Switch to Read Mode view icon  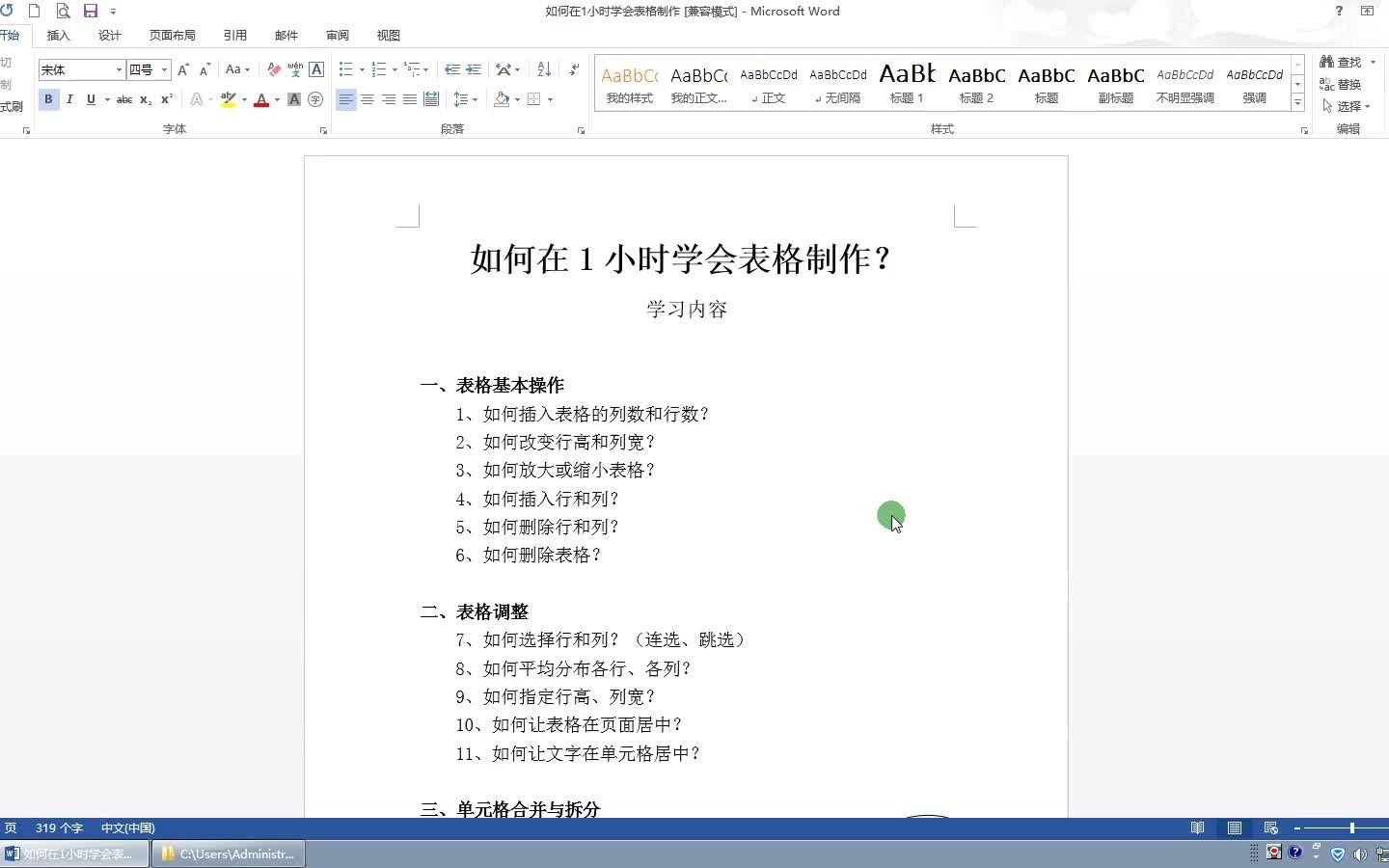[1197, 827]
